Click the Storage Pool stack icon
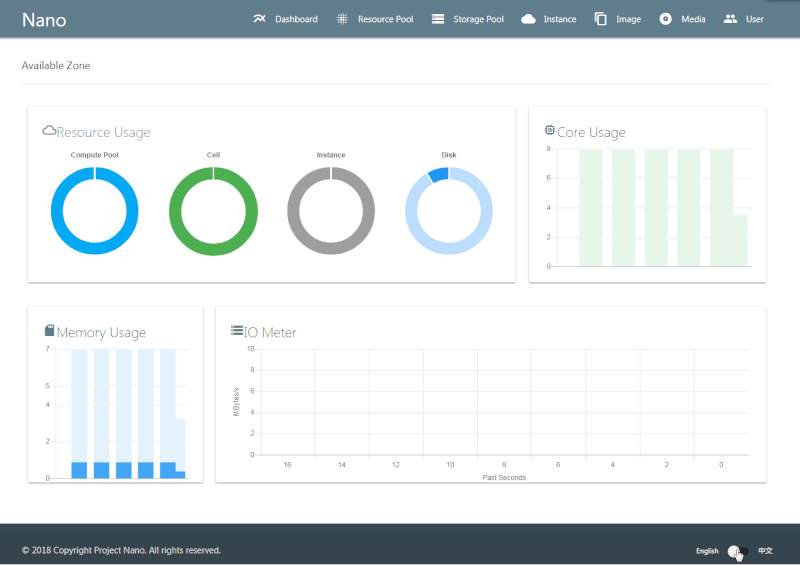Screen dimensions: 800x565 click(438, 19)
